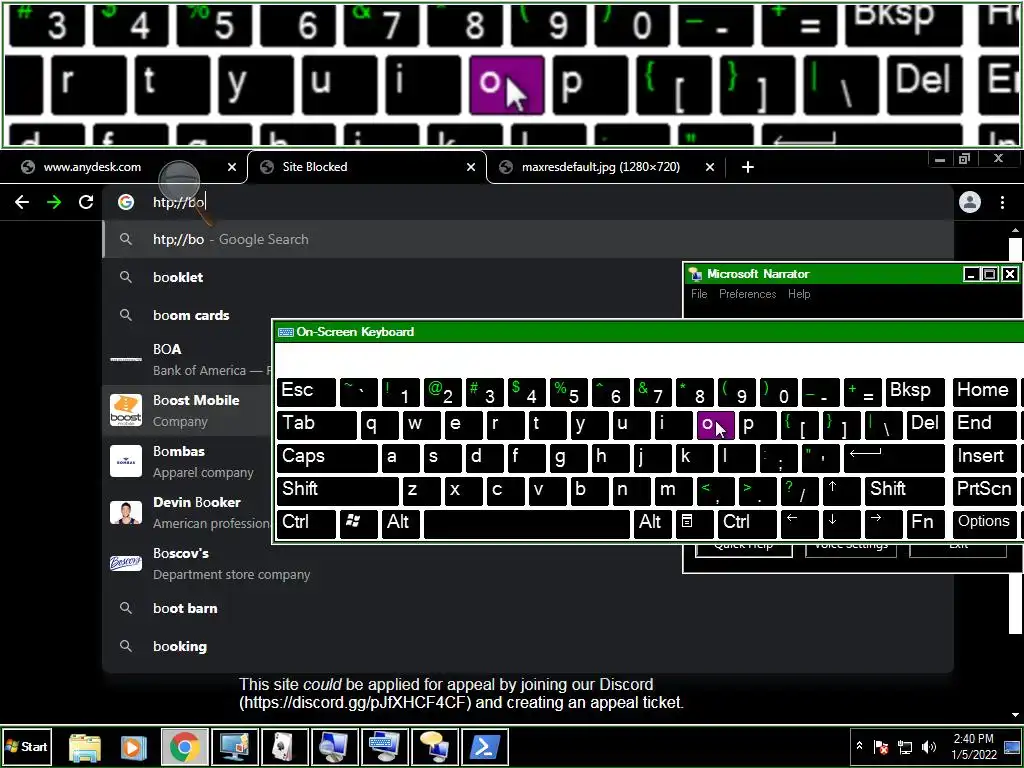Open the Help menu in Microsoft Narrator
The image size is (1024, 768).
[x=799, y=294]
